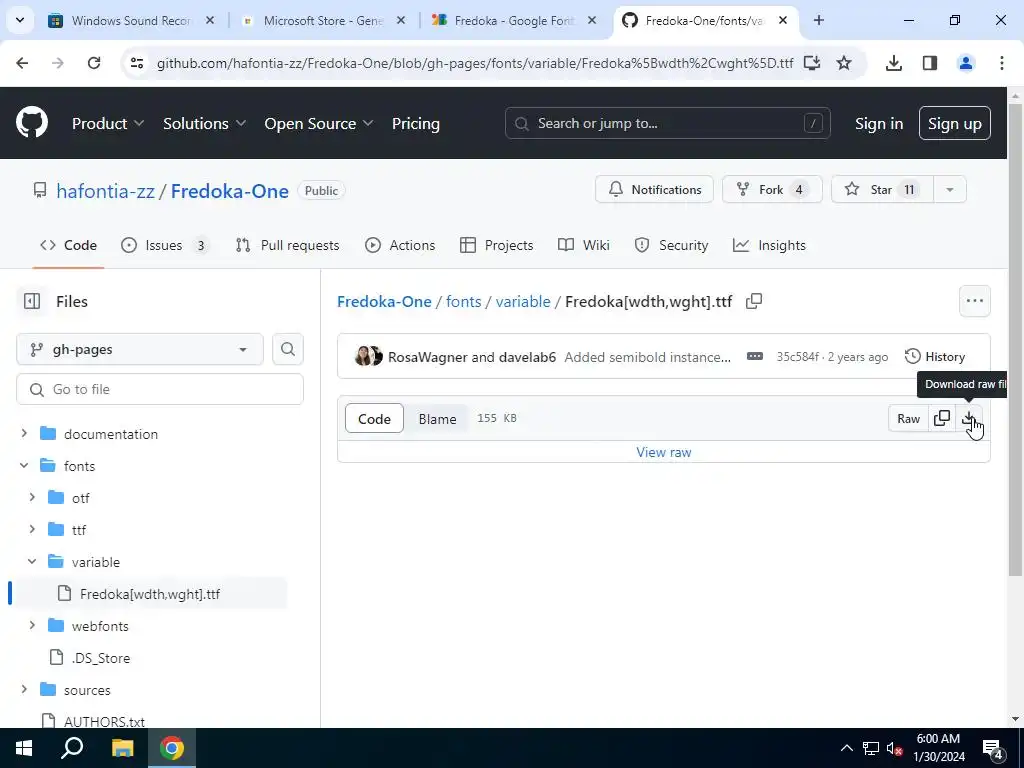1024x768 pixels.
Task: Open the Issues repository tab
Action: click(165, 246)
